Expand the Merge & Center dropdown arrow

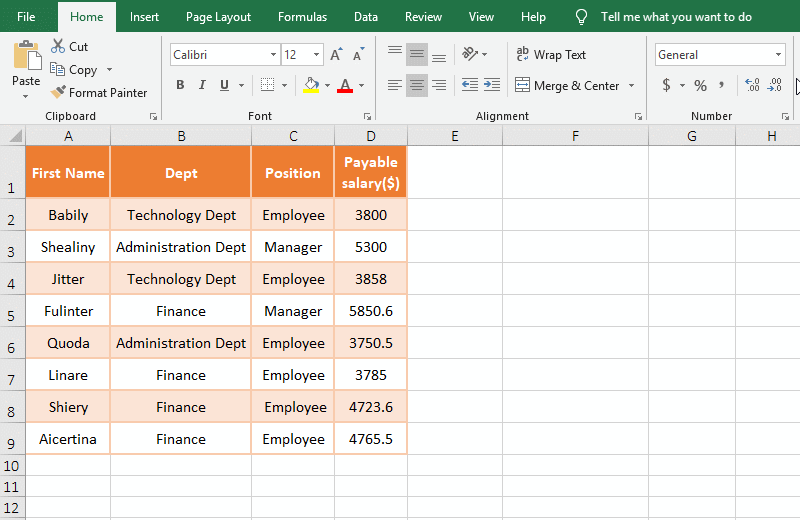tap(632, 86)
